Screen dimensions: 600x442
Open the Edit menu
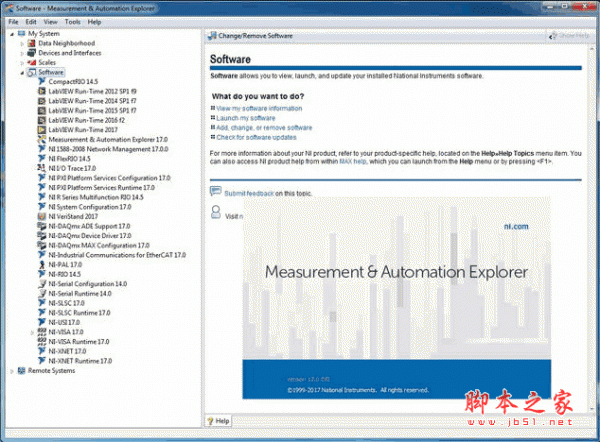(31, 22)
